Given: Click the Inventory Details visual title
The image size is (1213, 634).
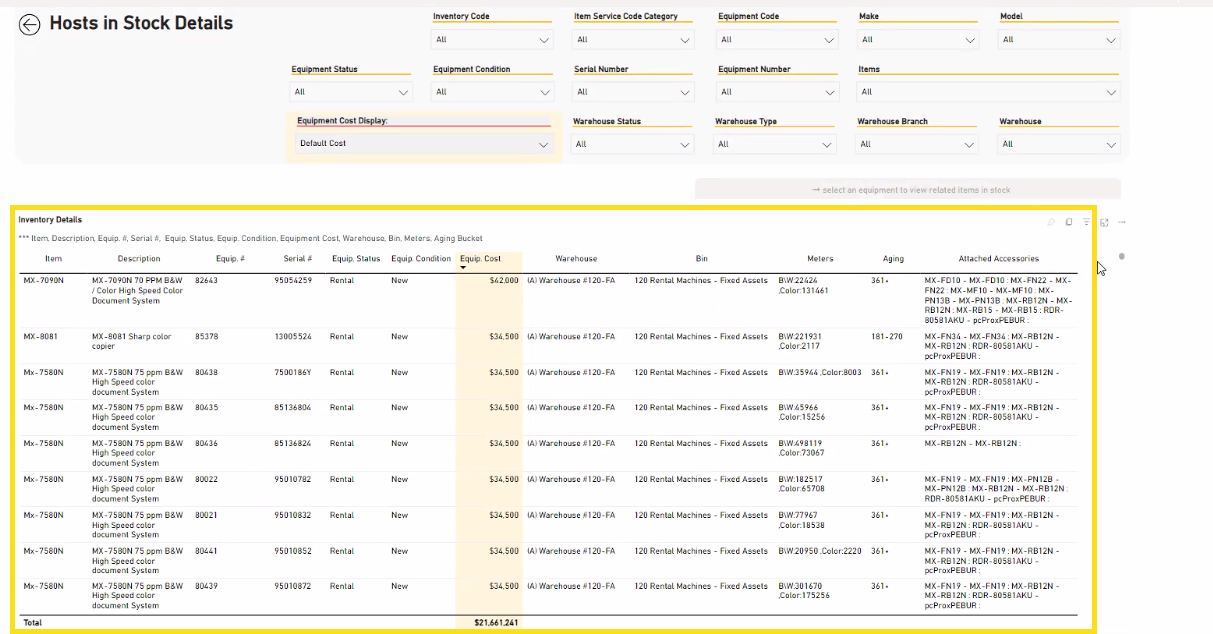Looking at the screenshot, I should 50,220.
